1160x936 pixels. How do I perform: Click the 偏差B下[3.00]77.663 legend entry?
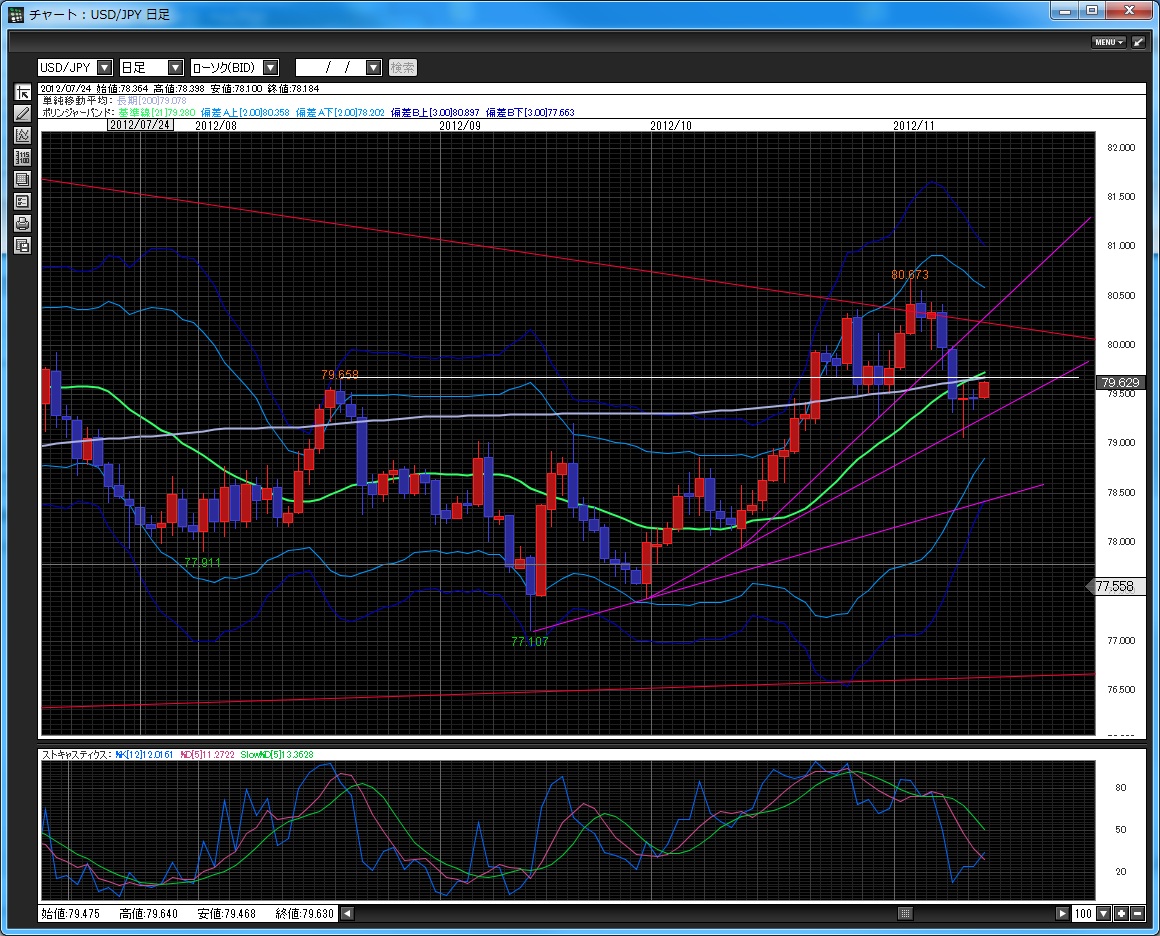coord(530,112)
